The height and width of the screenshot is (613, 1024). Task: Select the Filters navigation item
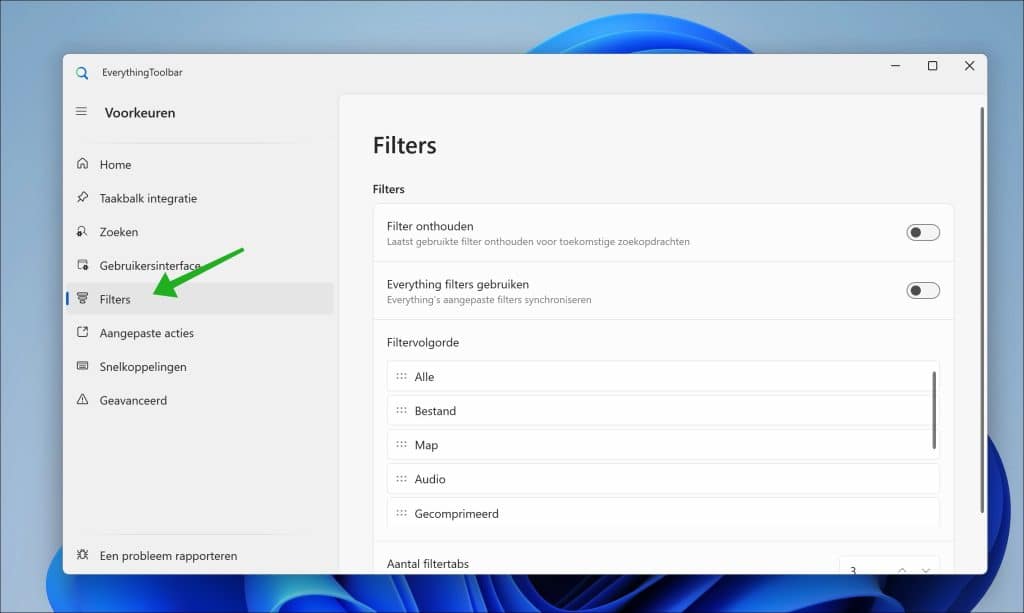(199, 299)
